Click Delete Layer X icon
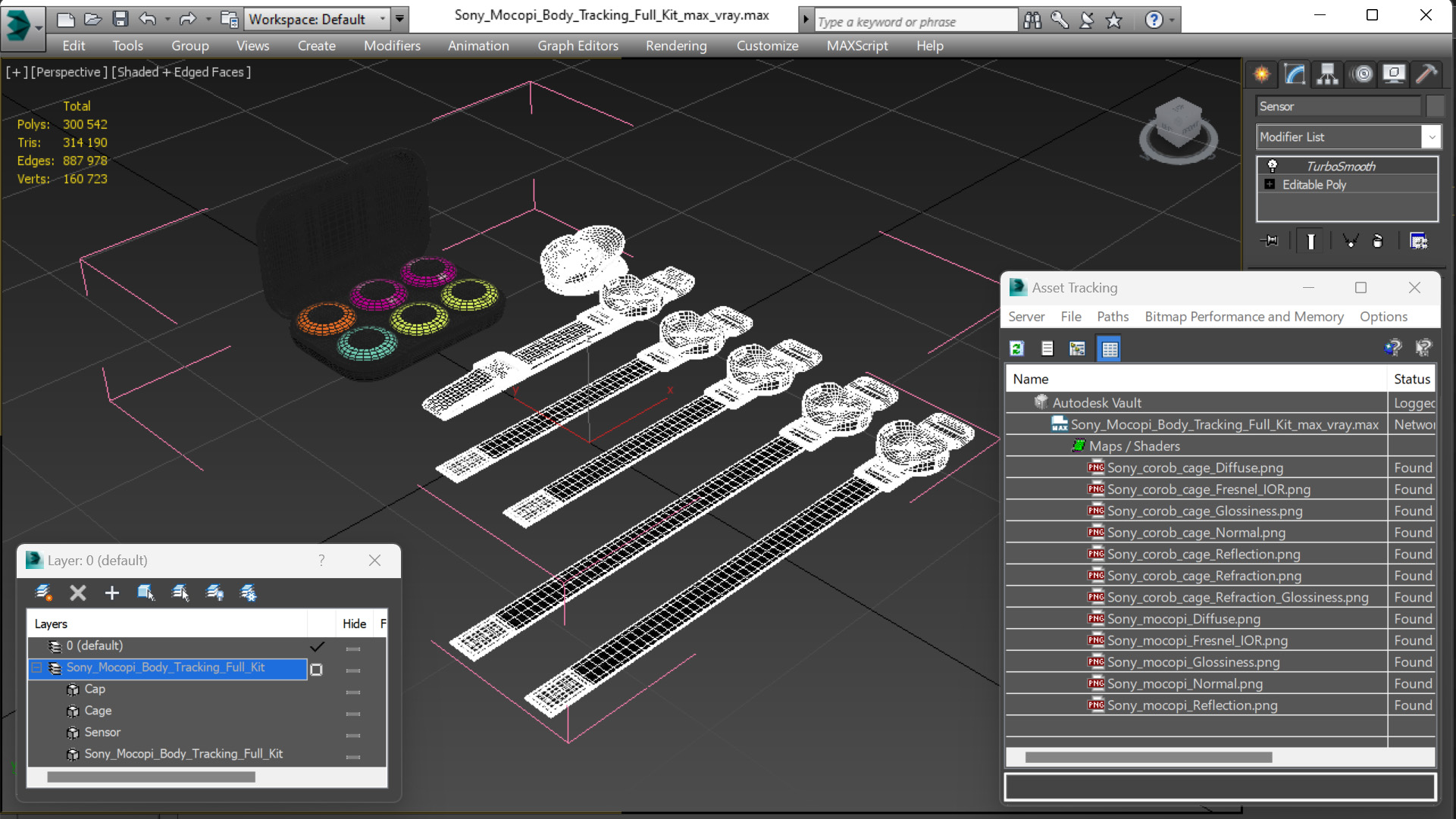 [77, 592]
